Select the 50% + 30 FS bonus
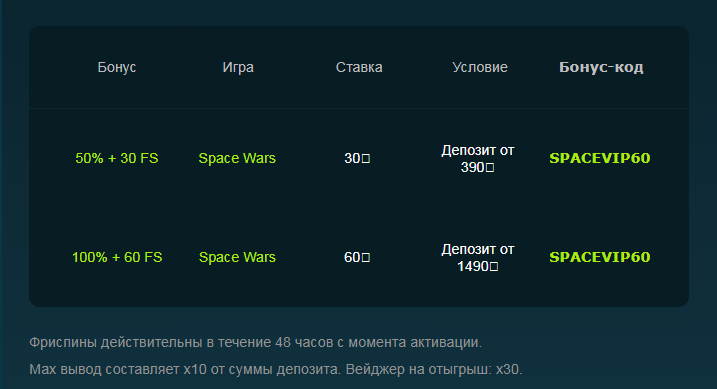Viewport: 717px width, 389px height. [117, 158]
